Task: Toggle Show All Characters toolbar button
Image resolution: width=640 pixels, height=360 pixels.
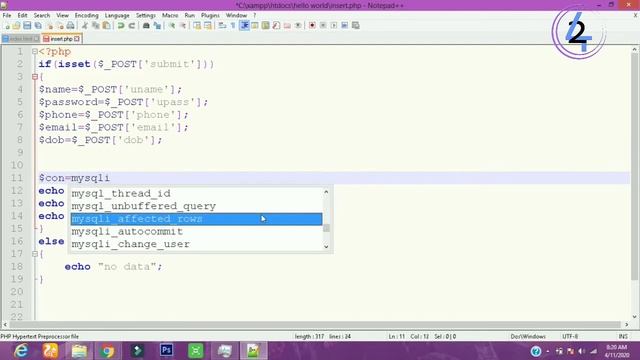Action: tap(233, 26)
